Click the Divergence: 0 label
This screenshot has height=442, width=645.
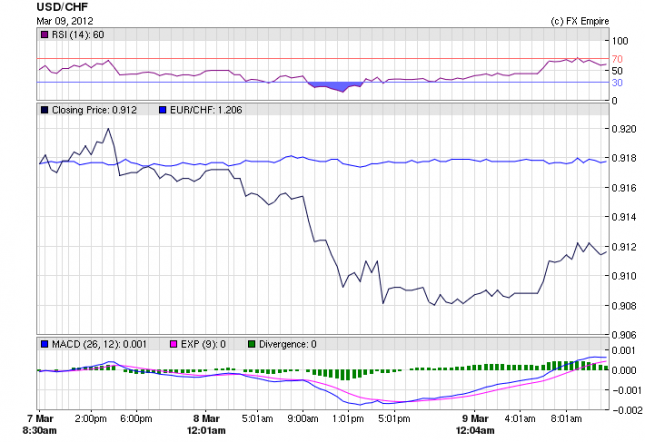tap(288, 344)
